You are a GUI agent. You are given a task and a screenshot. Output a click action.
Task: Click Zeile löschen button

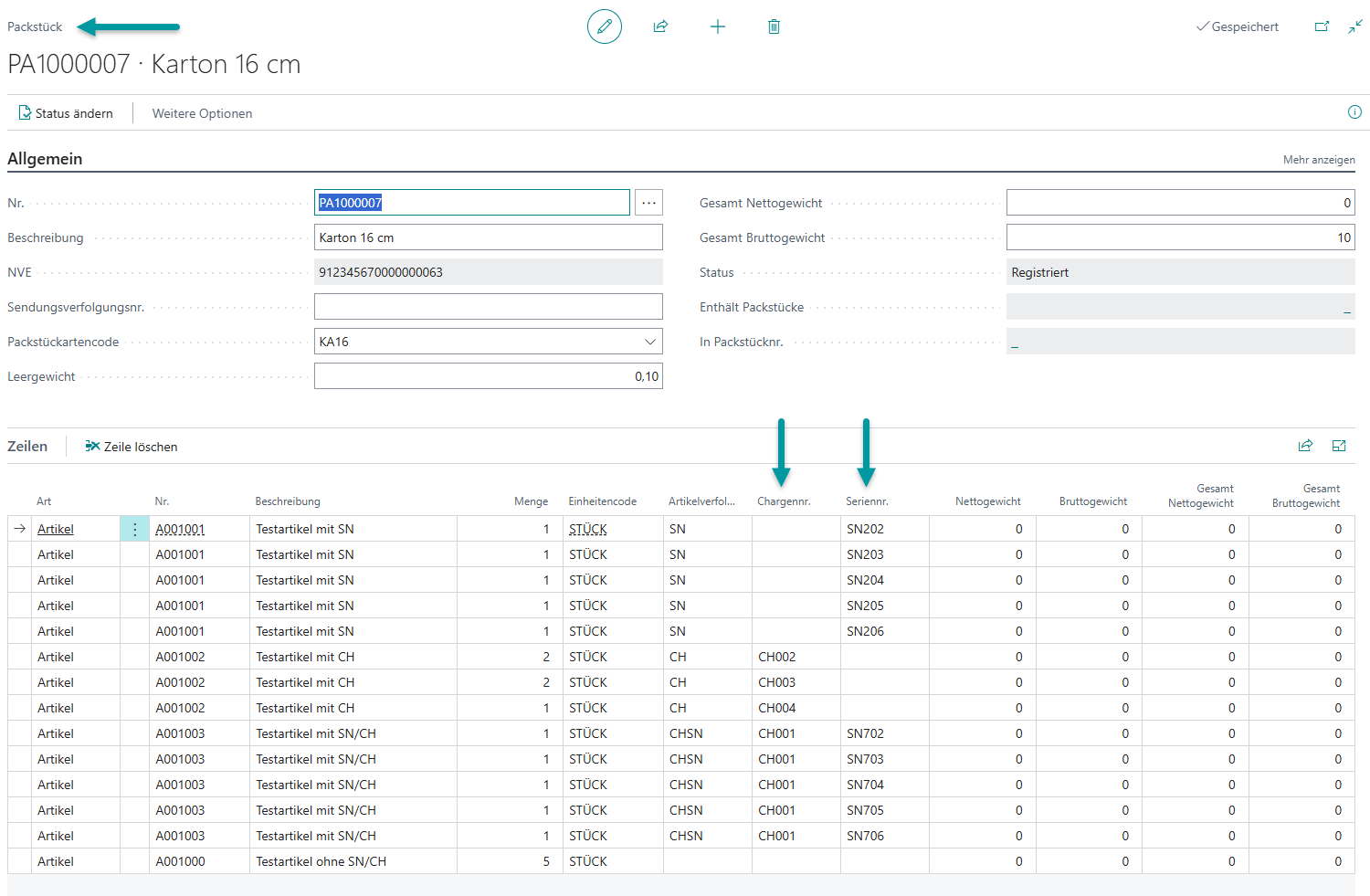[x=132, y=447]
